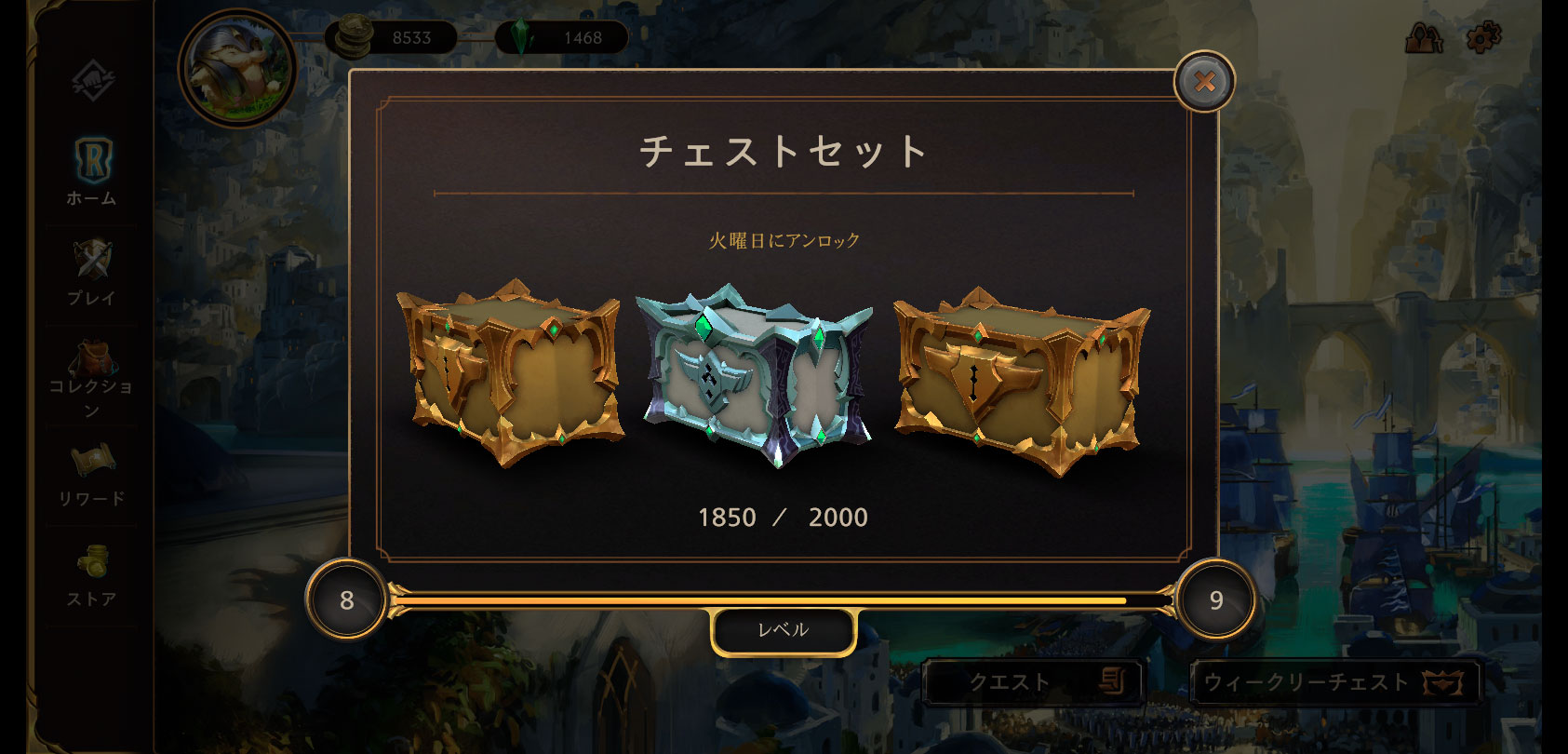Open the コレクション backpack icon
1568x754 pixels.
(x=91, y=377)
